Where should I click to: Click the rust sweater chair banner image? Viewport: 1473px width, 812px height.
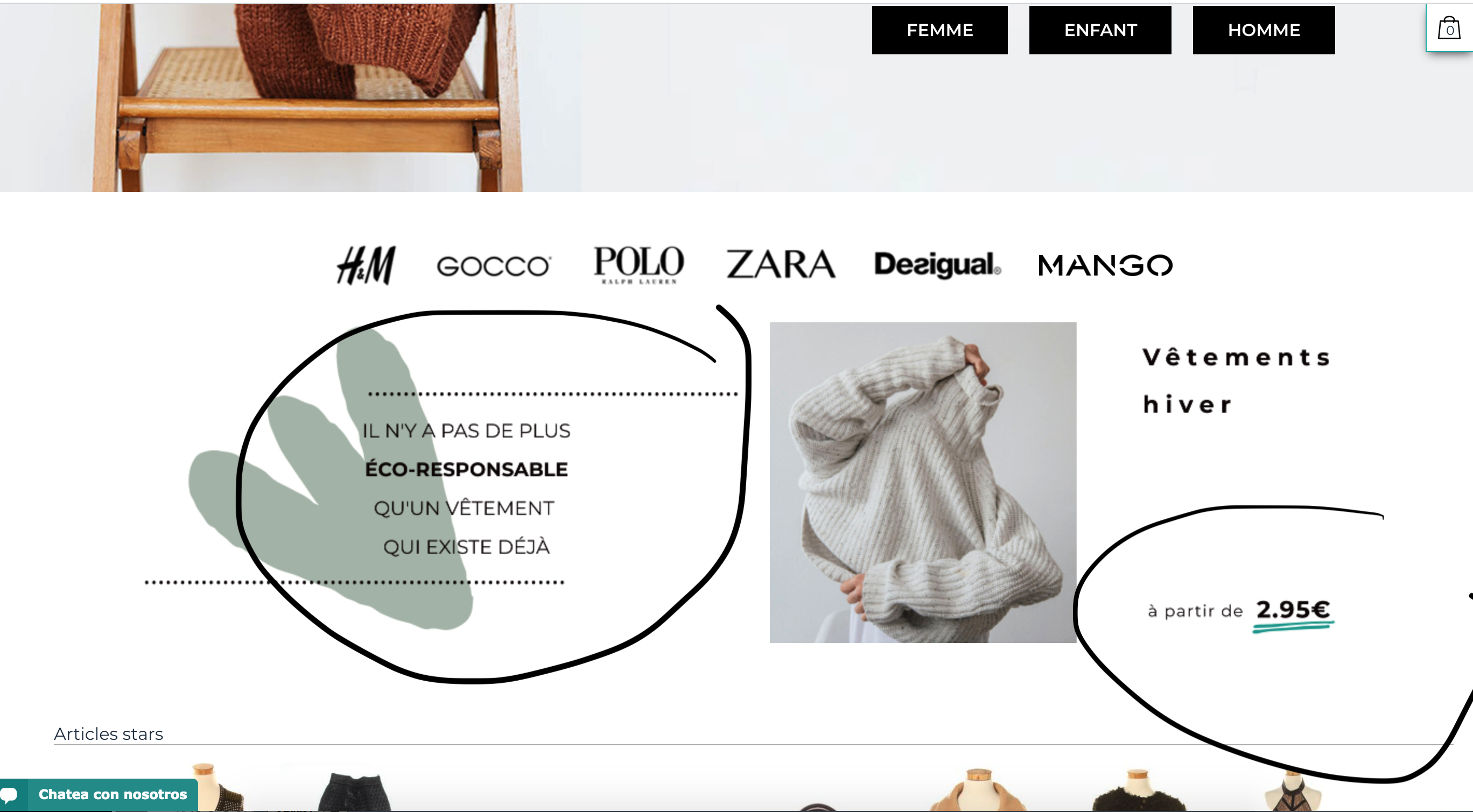(x=291, y=97)
